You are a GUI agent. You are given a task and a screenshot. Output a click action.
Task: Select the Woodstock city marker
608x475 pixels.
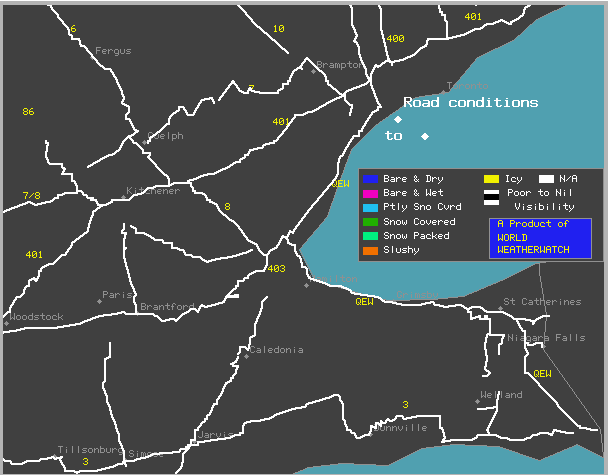click(x=6, y=323)
